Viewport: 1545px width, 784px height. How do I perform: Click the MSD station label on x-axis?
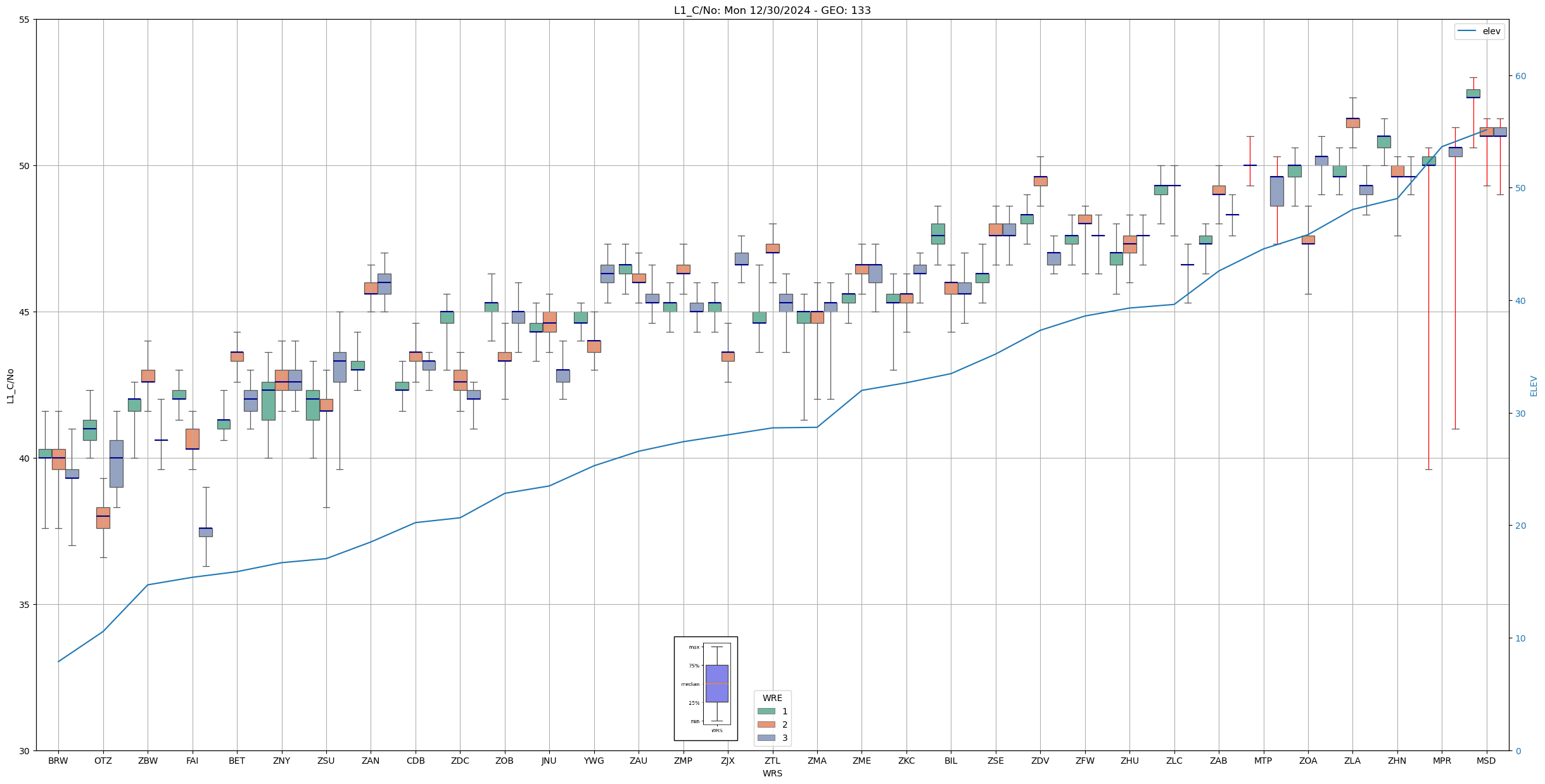(1486, 761)
